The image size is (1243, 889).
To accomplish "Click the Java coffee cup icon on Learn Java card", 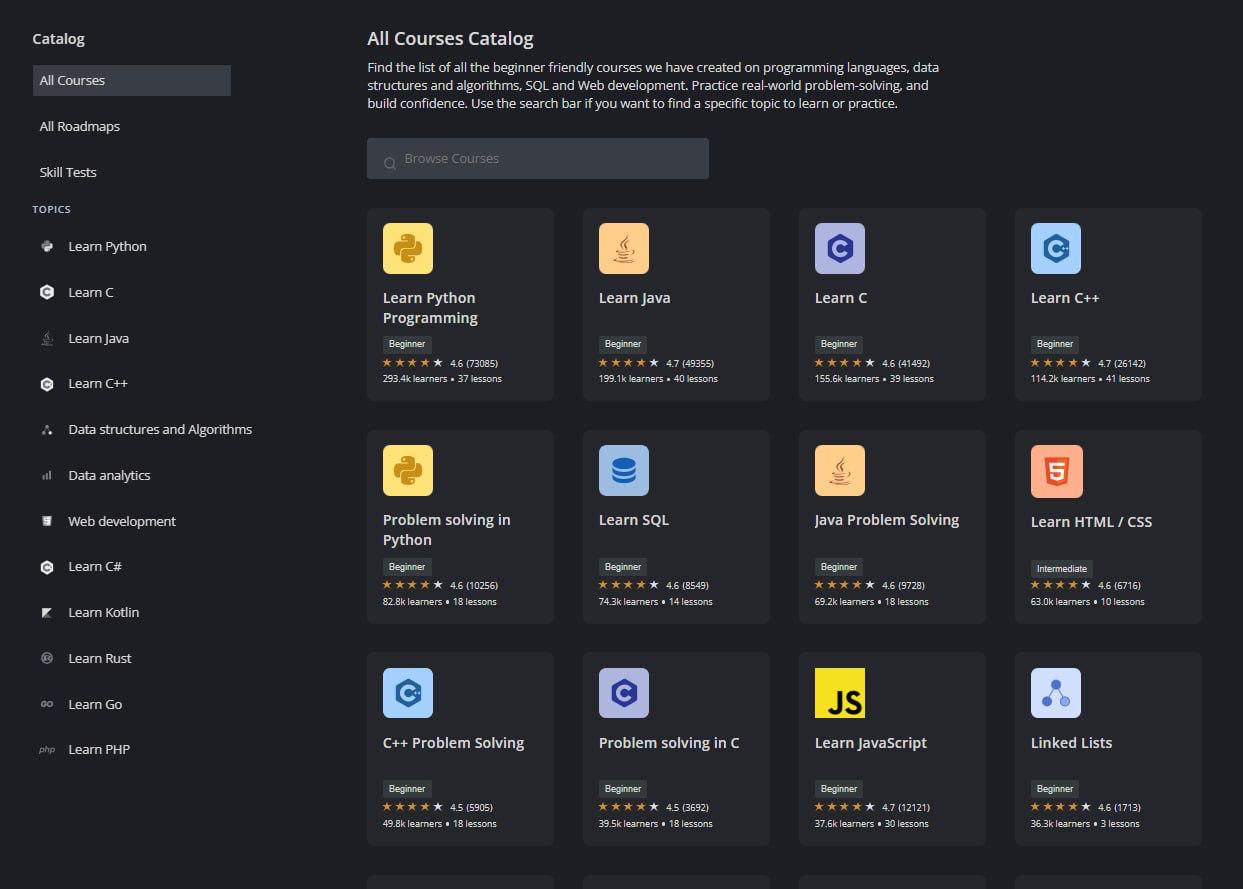I will pyautogui.click(x=623, y=248).
